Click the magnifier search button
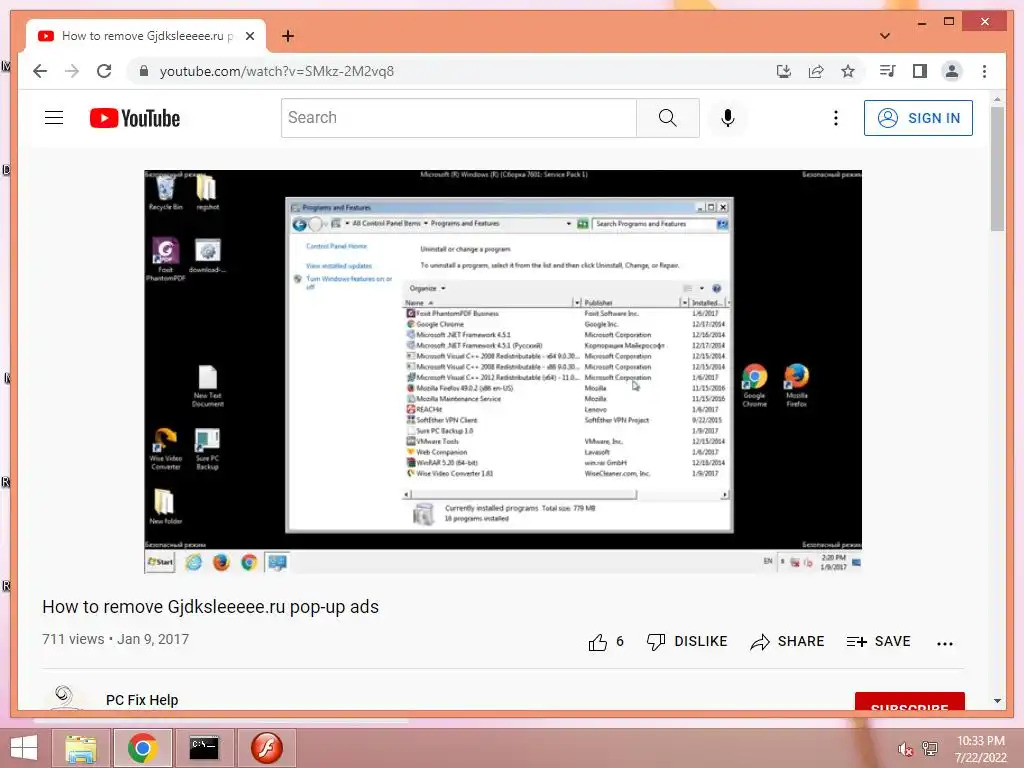This screenshot has width=1024, height=768. [667, 118]
